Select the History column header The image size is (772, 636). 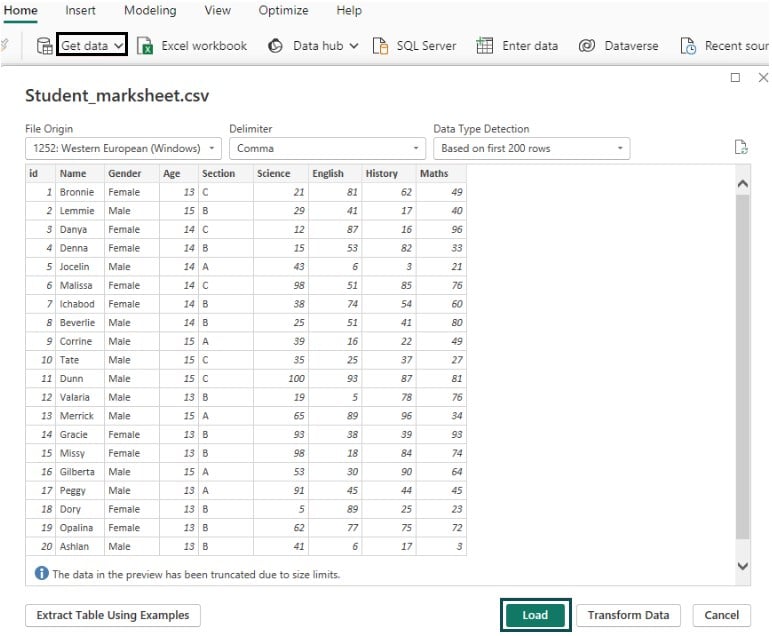click(x=389, y=173)
